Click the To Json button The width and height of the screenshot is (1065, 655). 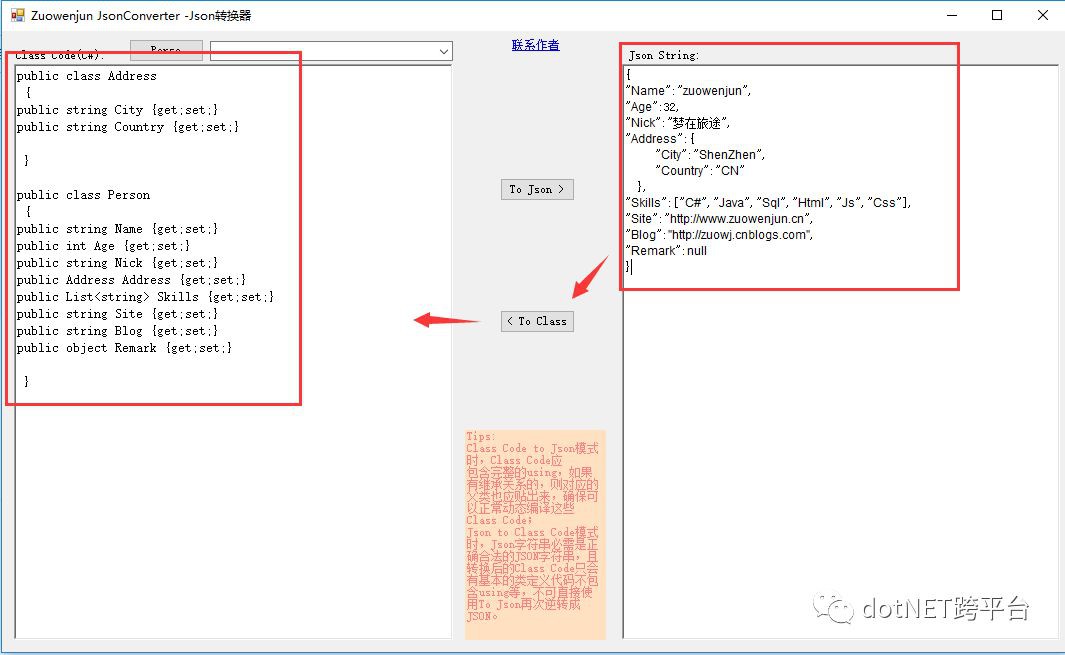pyautogui.click(x=537, y=190)
